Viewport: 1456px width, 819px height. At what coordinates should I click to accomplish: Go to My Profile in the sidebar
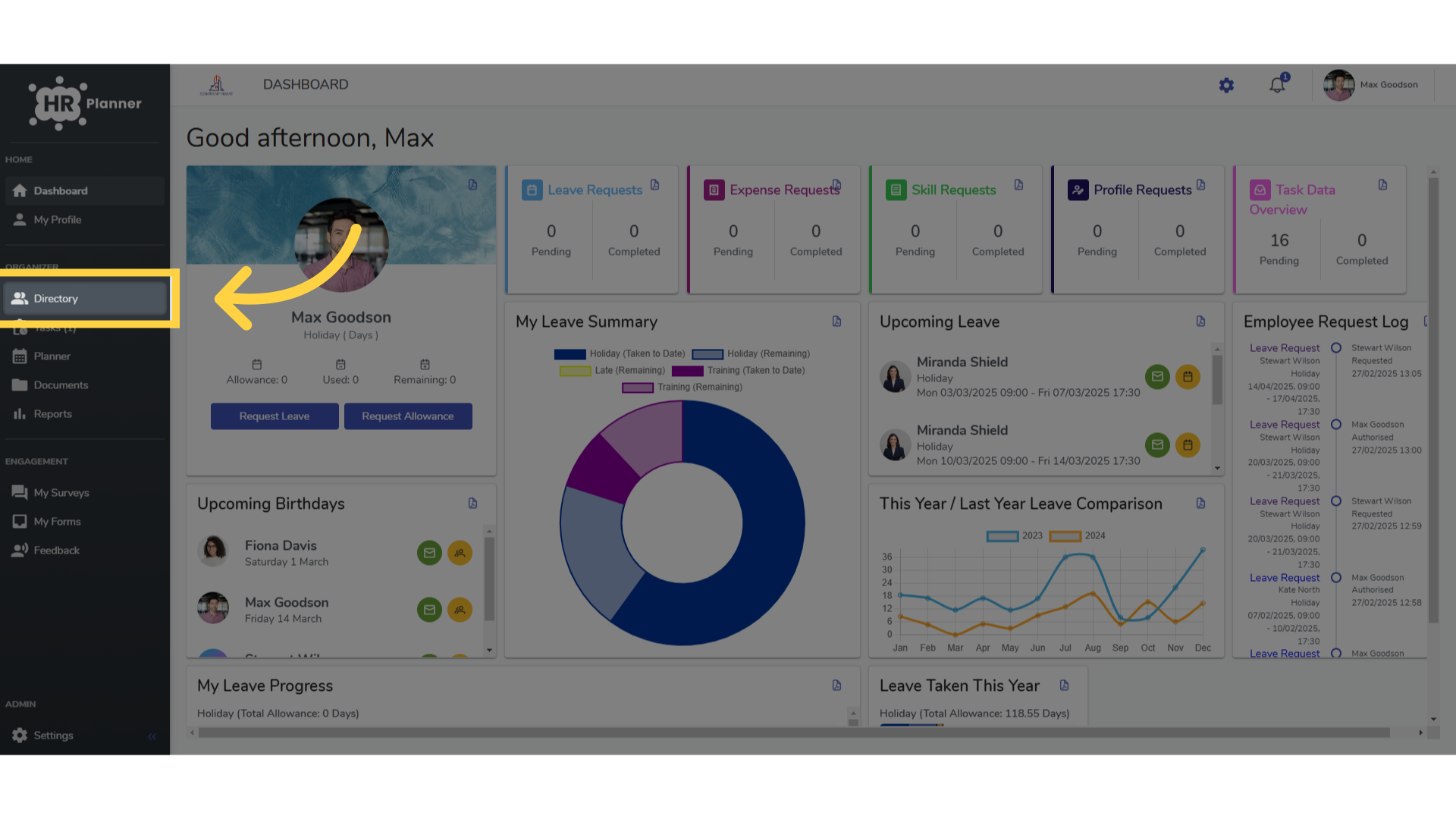pyautogui.click(x=85, y=220)
